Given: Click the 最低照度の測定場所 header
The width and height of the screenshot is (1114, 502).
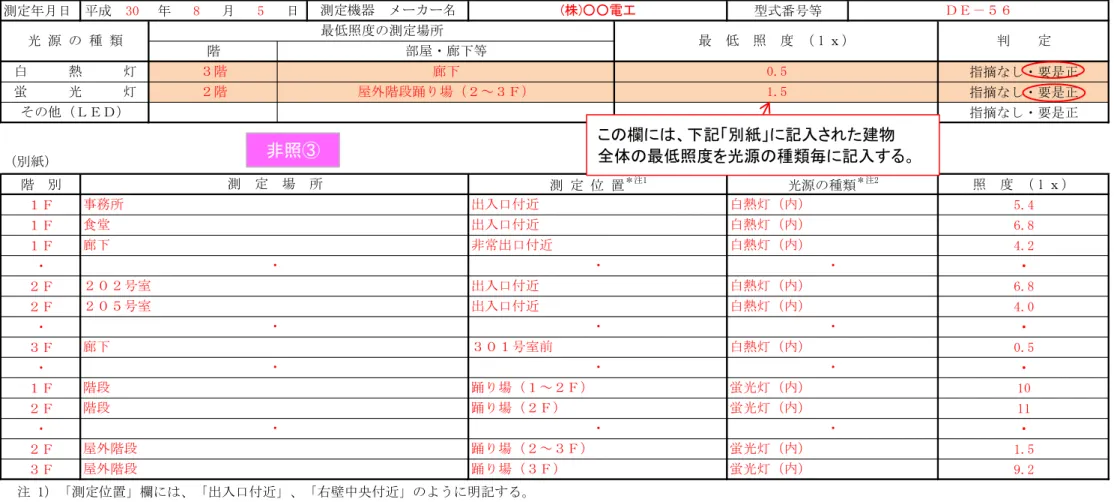Looking at the screenshot, I should pyautogui.click(x=382, y=31).
